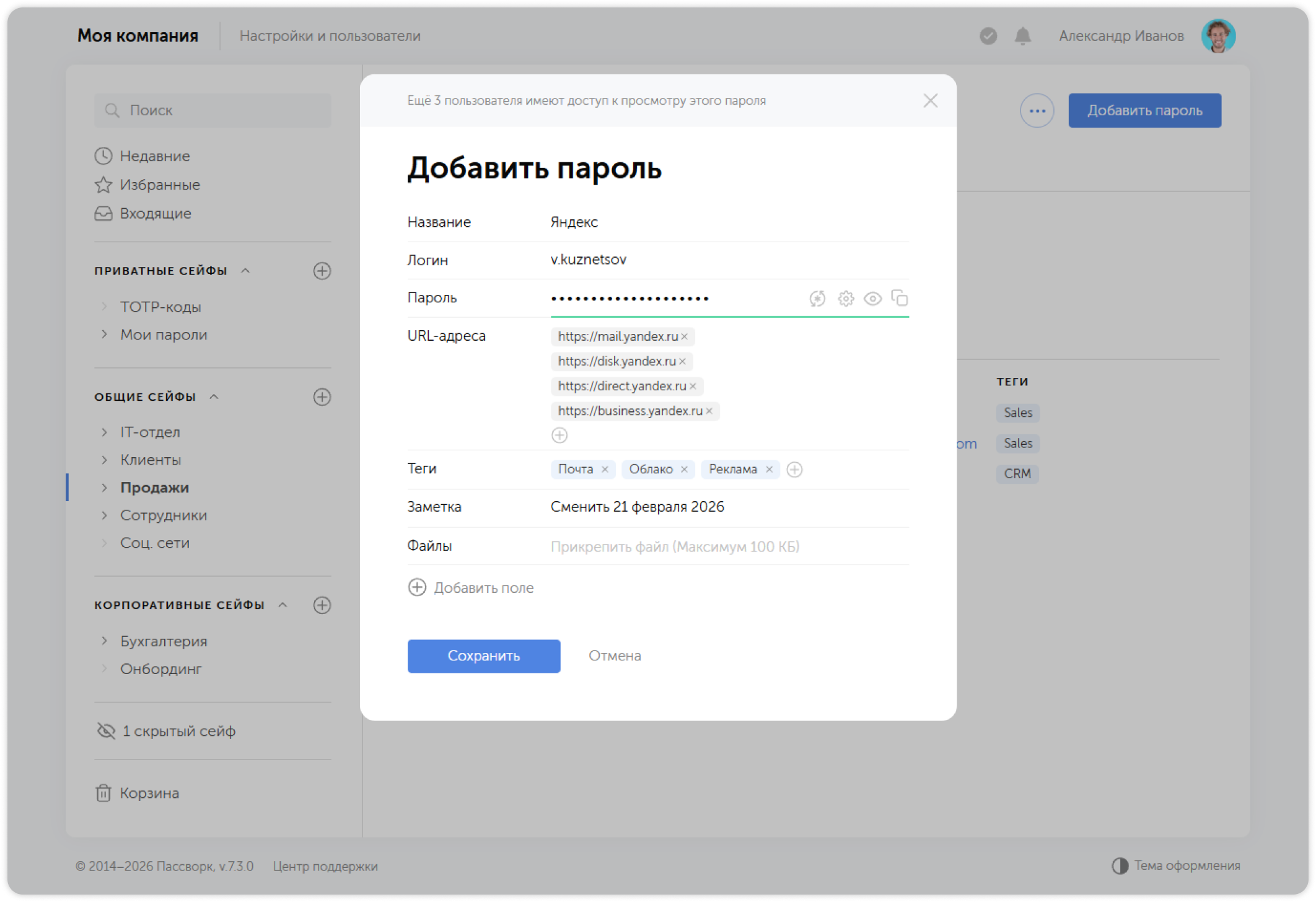Viewport: 1316px width, 902px height.
Task: Show the password using the eye icon
Action: (x=873, y=298)
